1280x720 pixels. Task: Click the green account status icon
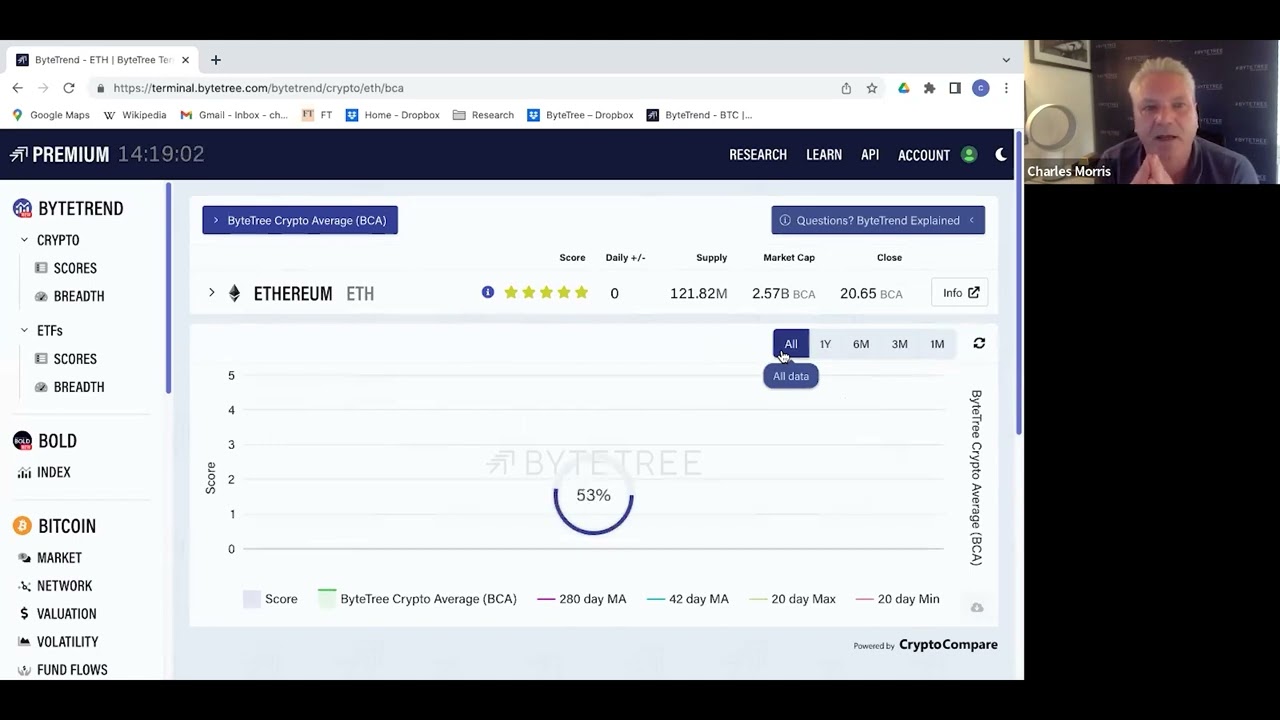[x=969, y=155]
